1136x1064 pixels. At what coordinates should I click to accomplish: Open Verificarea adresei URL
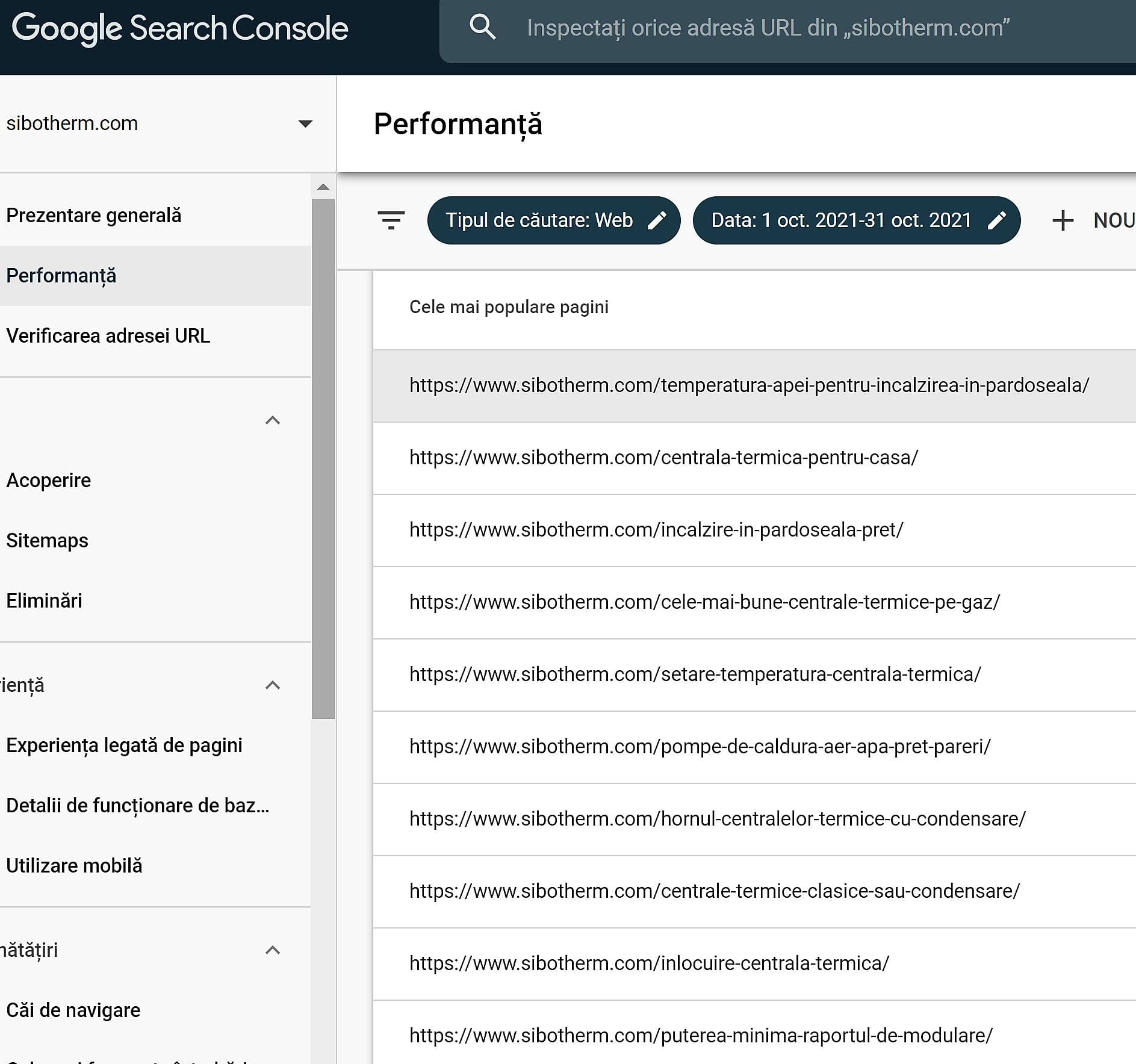(x=155, y=336)
